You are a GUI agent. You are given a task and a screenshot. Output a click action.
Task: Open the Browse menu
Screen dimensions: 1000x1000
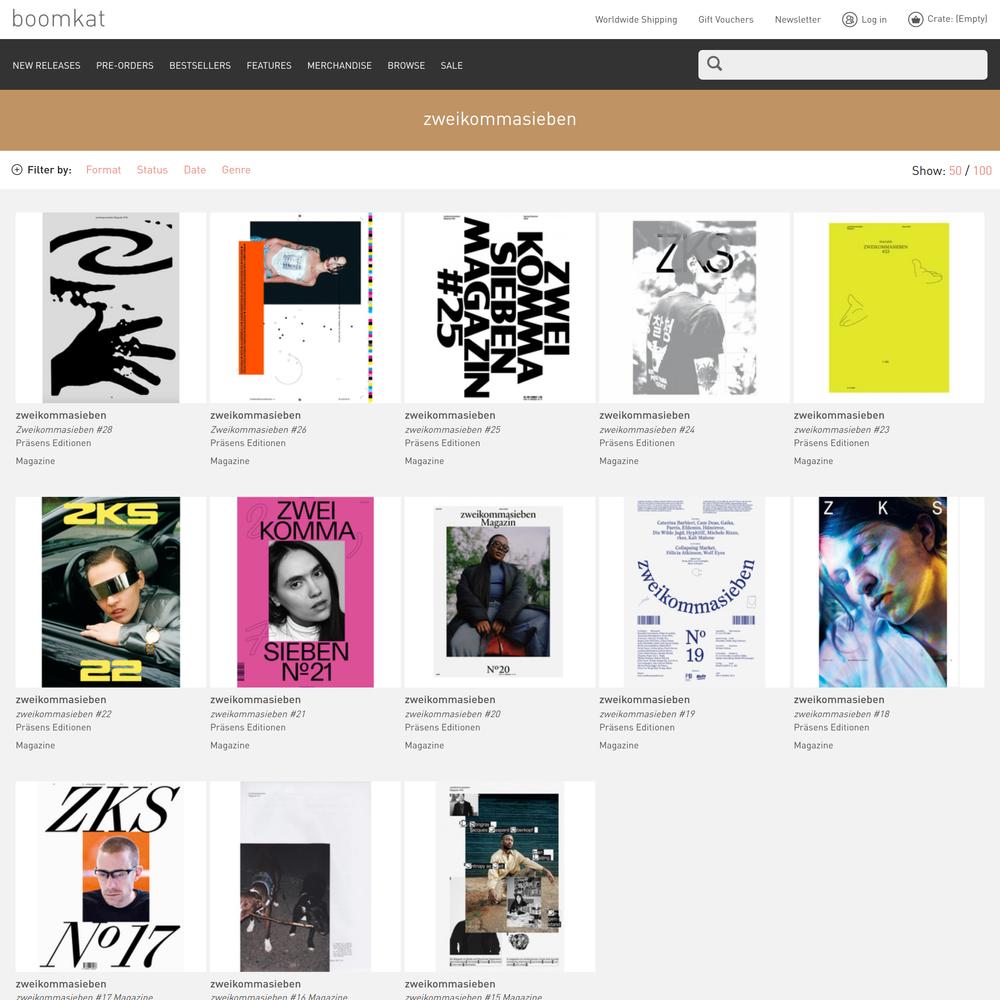[406, 66]
